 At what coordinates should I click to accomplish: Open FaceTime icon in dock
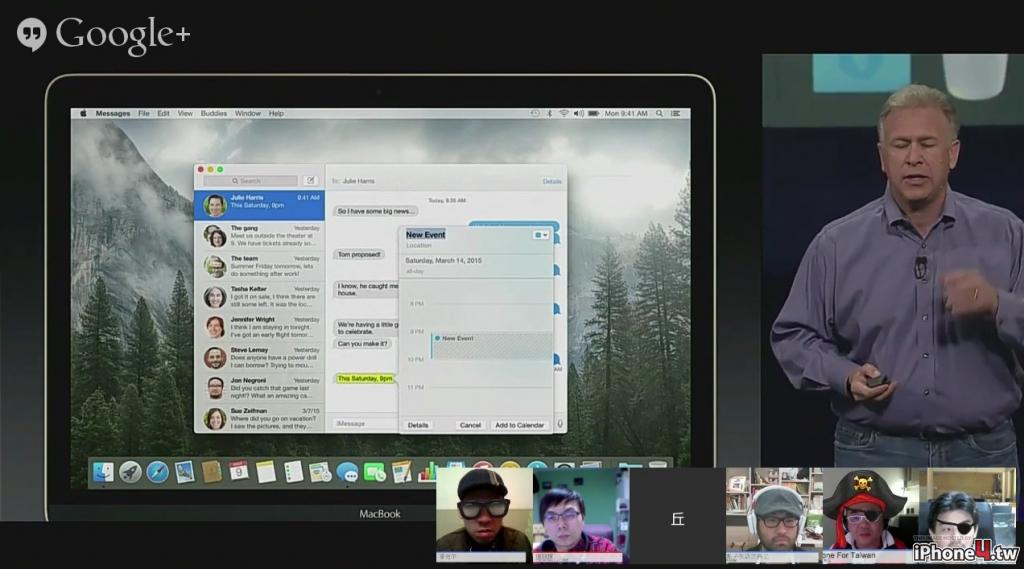374,472
